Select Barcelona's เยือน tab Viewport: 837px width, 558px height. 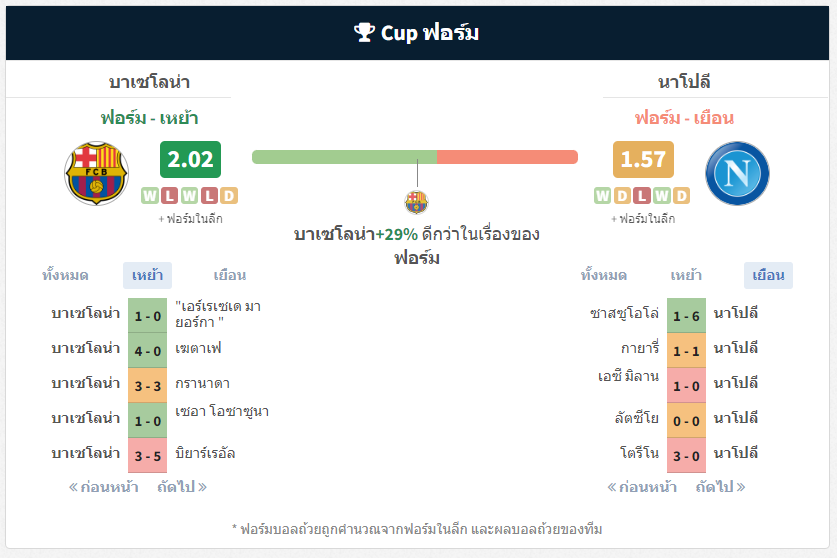point(230,276)
